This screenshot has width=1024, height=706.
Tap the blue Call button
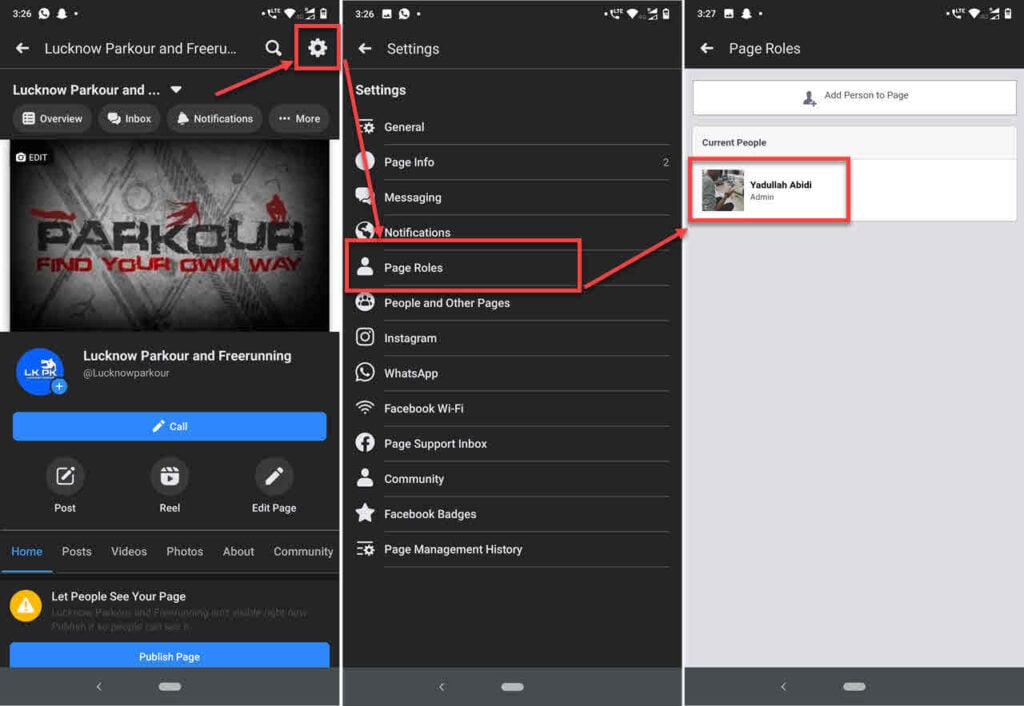tap(170, 426)
